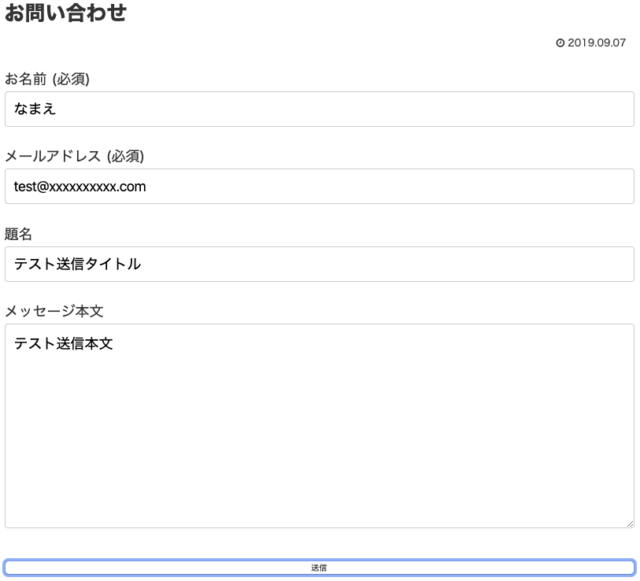The image size is (640, 581).
Task: Click the メールアドレス (必須) label
Action: (74, 156)
